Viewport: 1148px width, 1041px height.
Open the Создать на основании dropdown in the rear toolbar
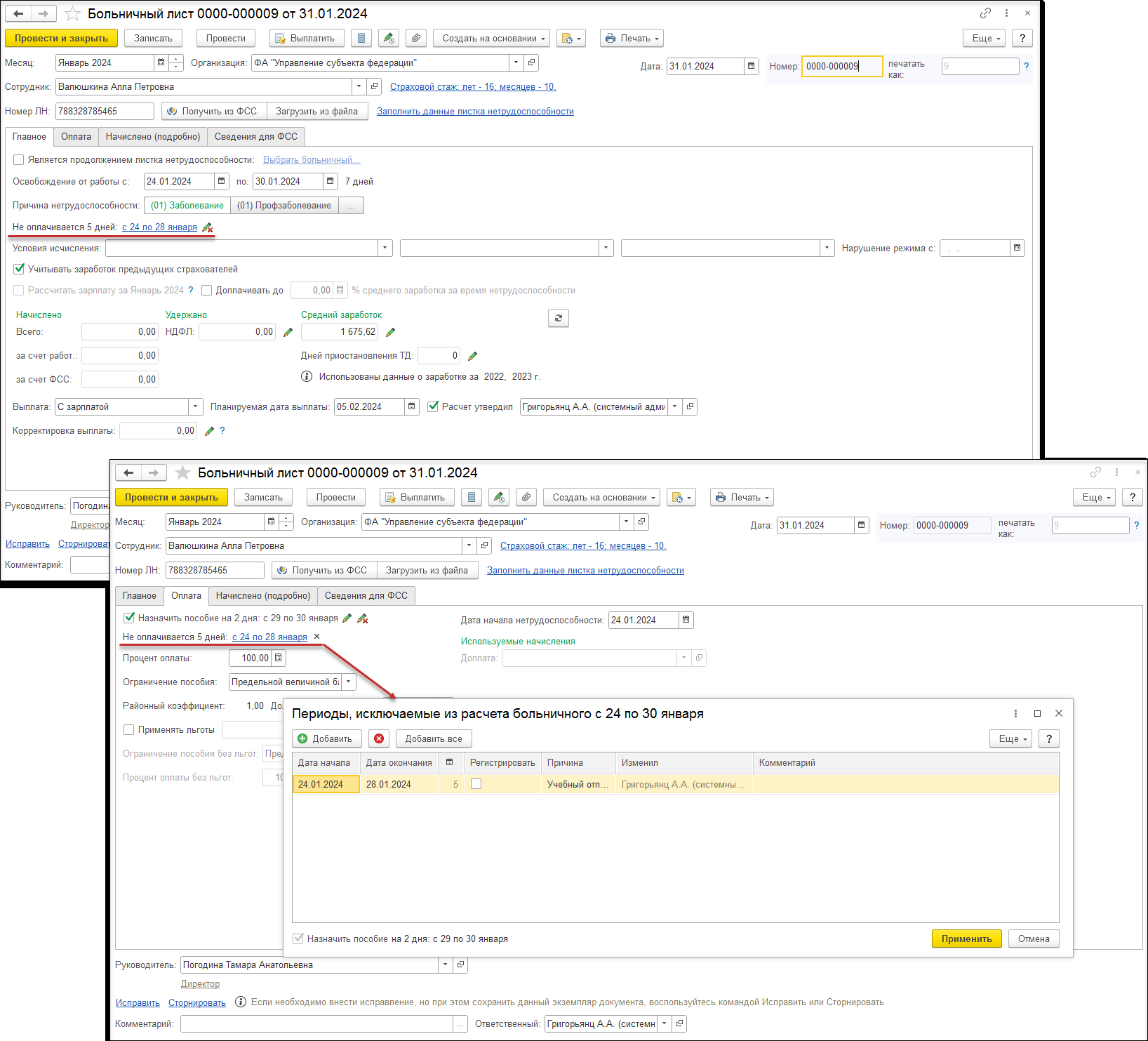493,38
